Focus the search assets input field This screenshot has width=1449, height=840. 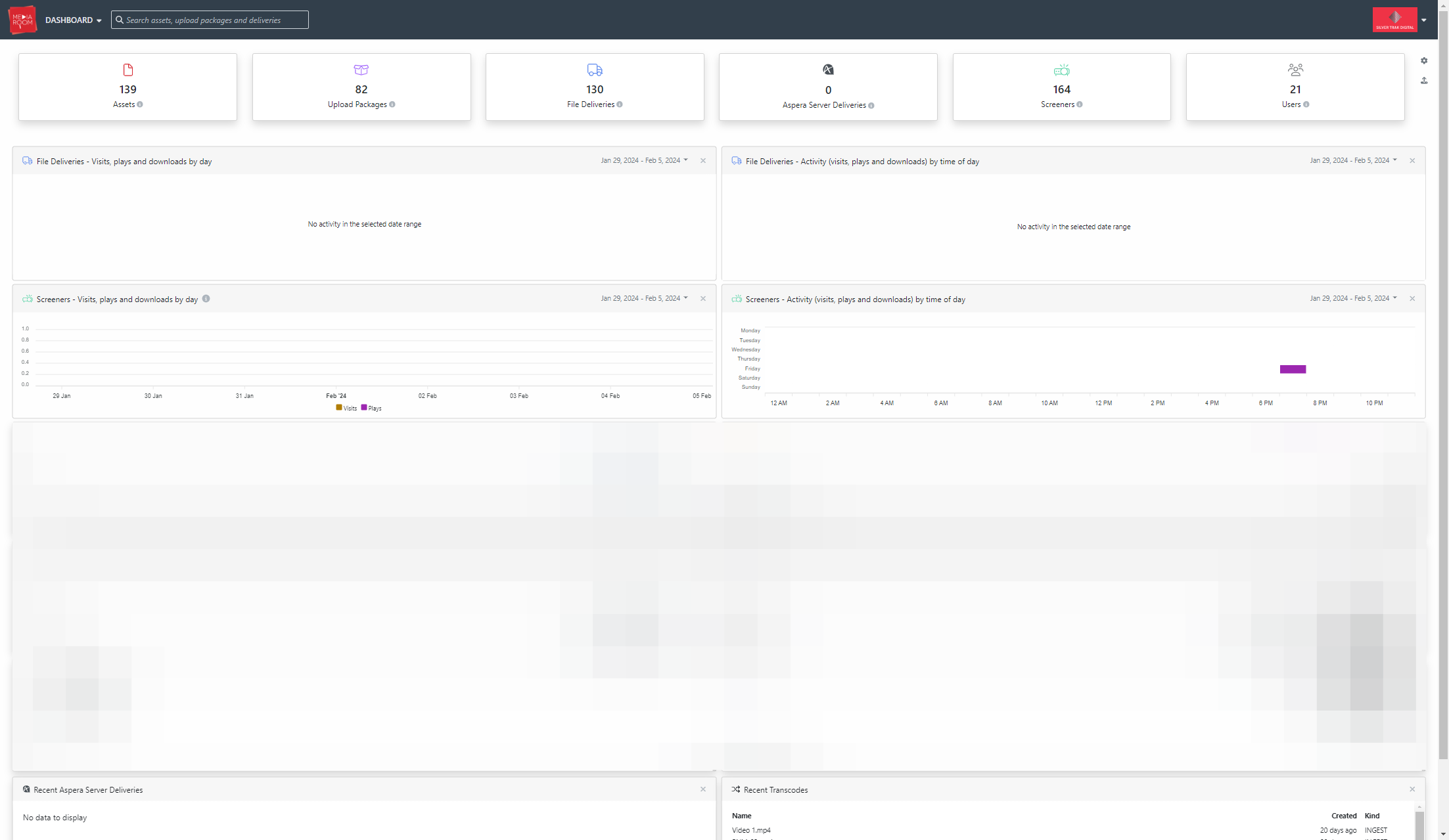point(210,20)
